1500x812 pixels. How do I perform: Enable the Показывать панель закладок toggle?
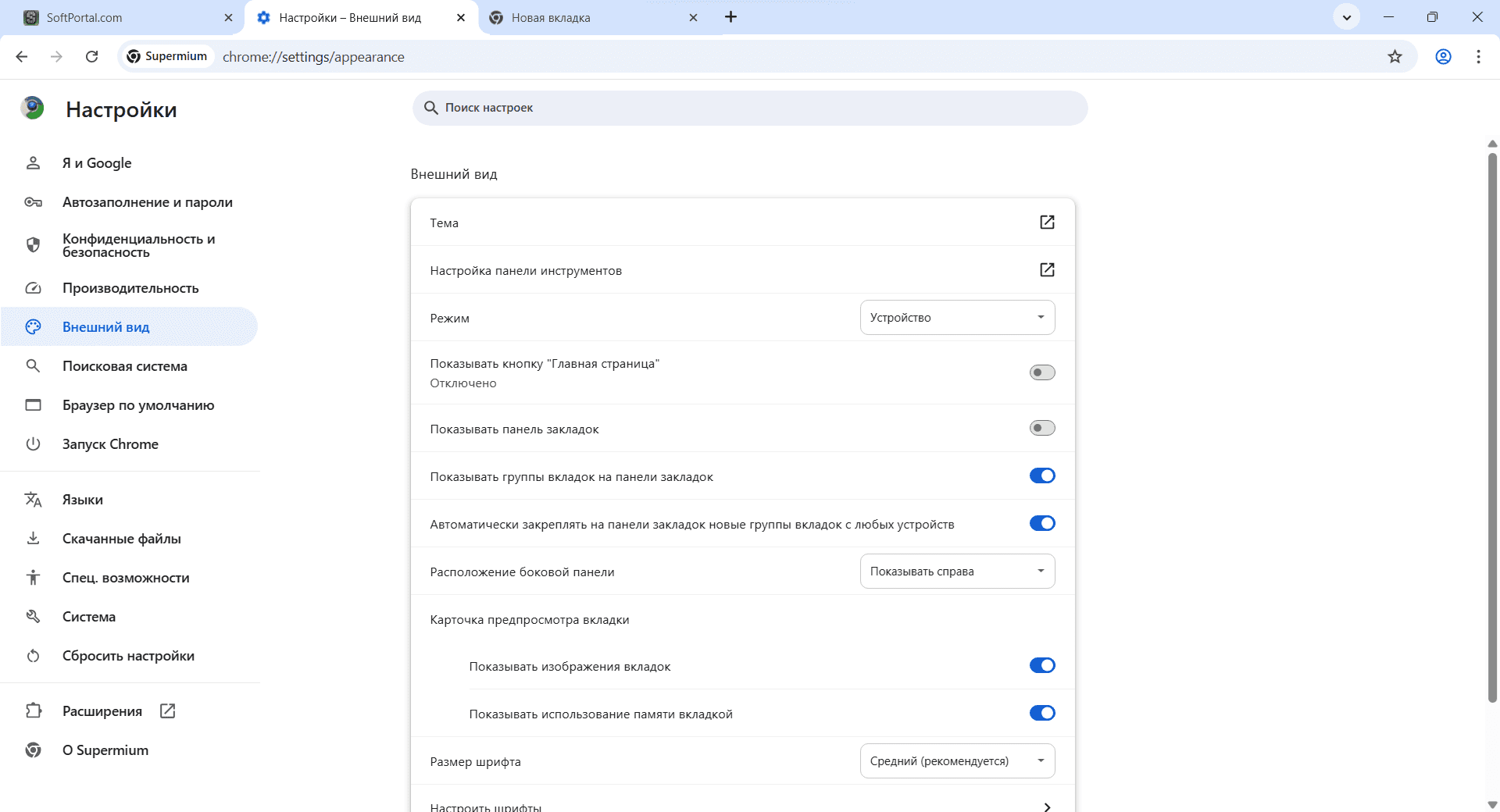pyautogui.click(x=1041, y=428)
